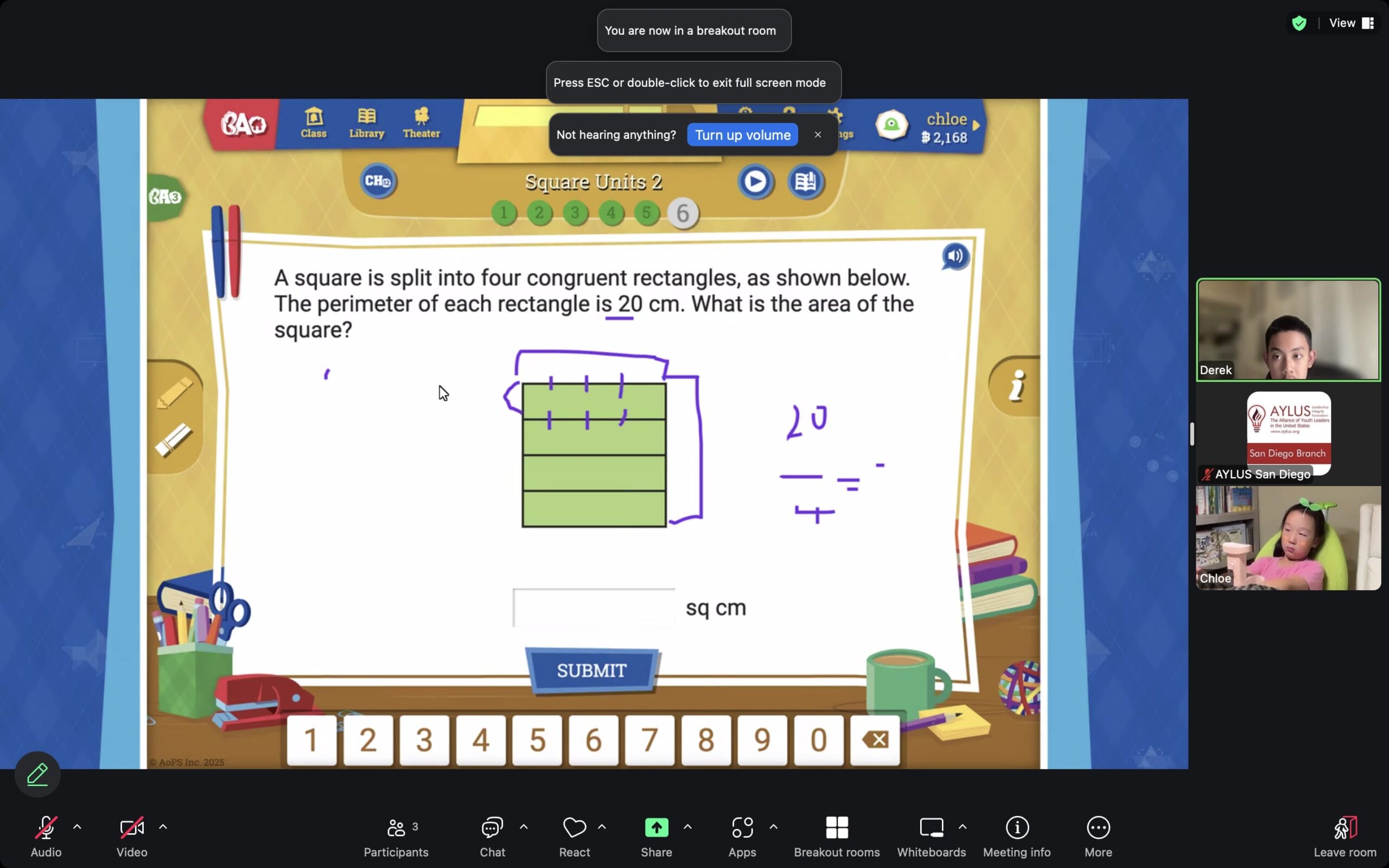This screenshot has width=1389, height=868.
Task: Expand the Share options caret
Action: pos(687,827)
